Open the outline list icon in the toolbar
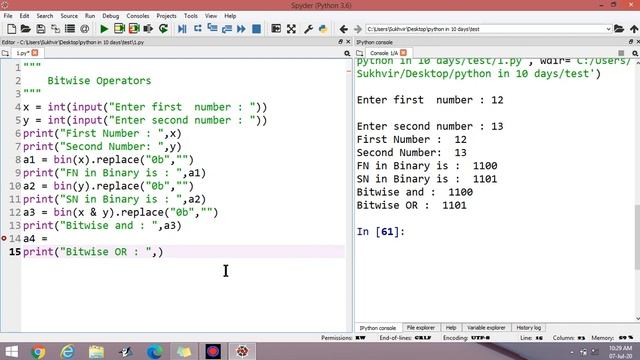The image size is (640, 360). pyautogui.click(x=70, y=29)
